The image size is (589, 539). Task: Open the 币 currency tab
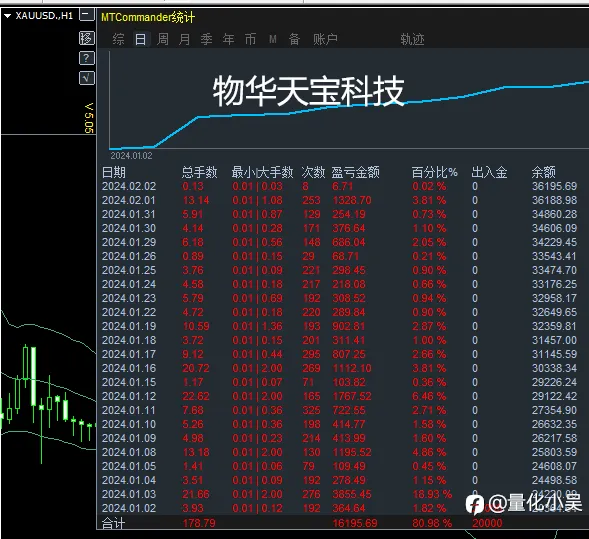[x=250, y=39]
